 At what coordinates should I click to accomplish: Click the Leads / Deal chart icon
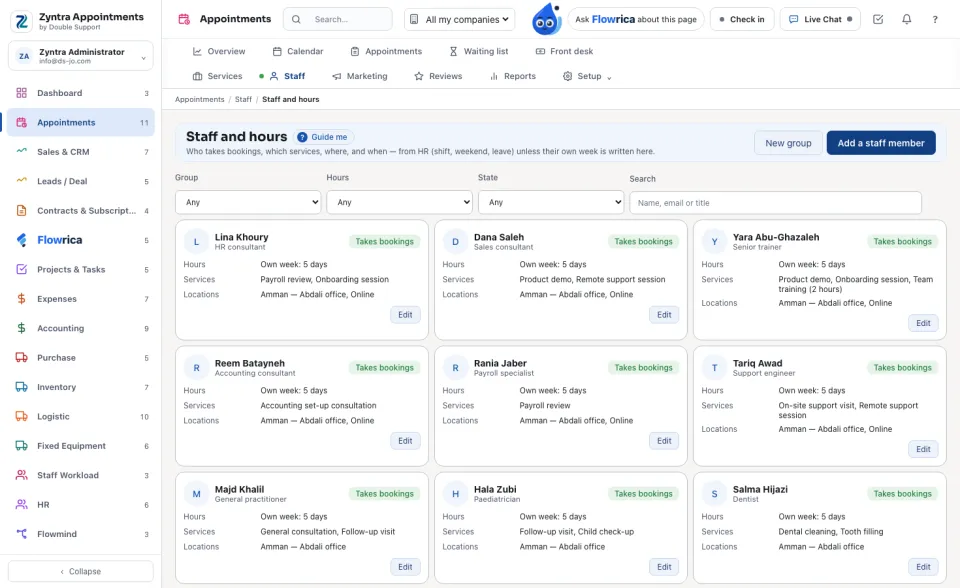(21, 180)
